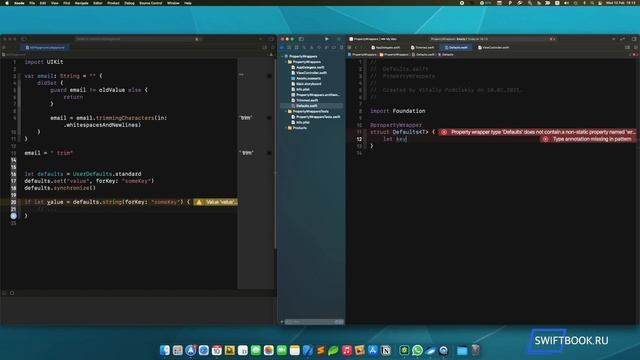This screenshot has height=360, width=640.
Task: Open the Finder icon in the Dock
Action: tap(164, 350)
